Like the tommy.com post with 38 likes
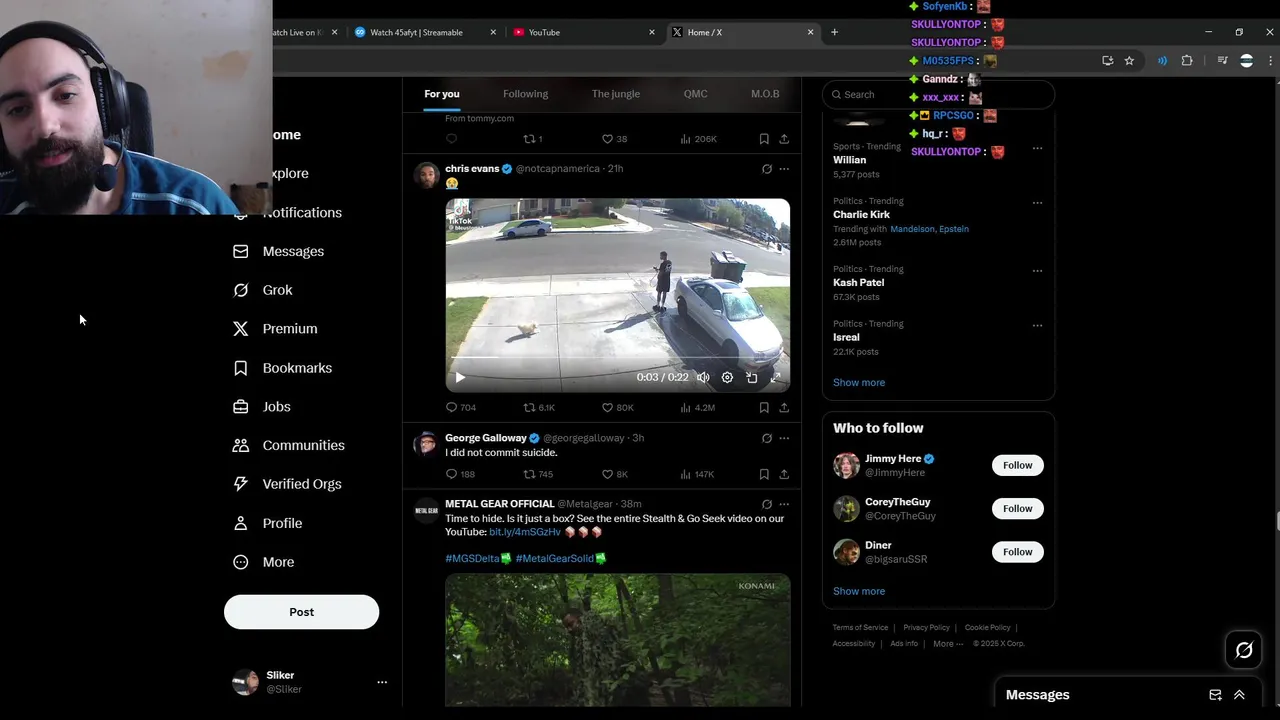Image resolution: width=1280 pixels, height=720 pixels. pyautogui.click(x=614, y=139)
